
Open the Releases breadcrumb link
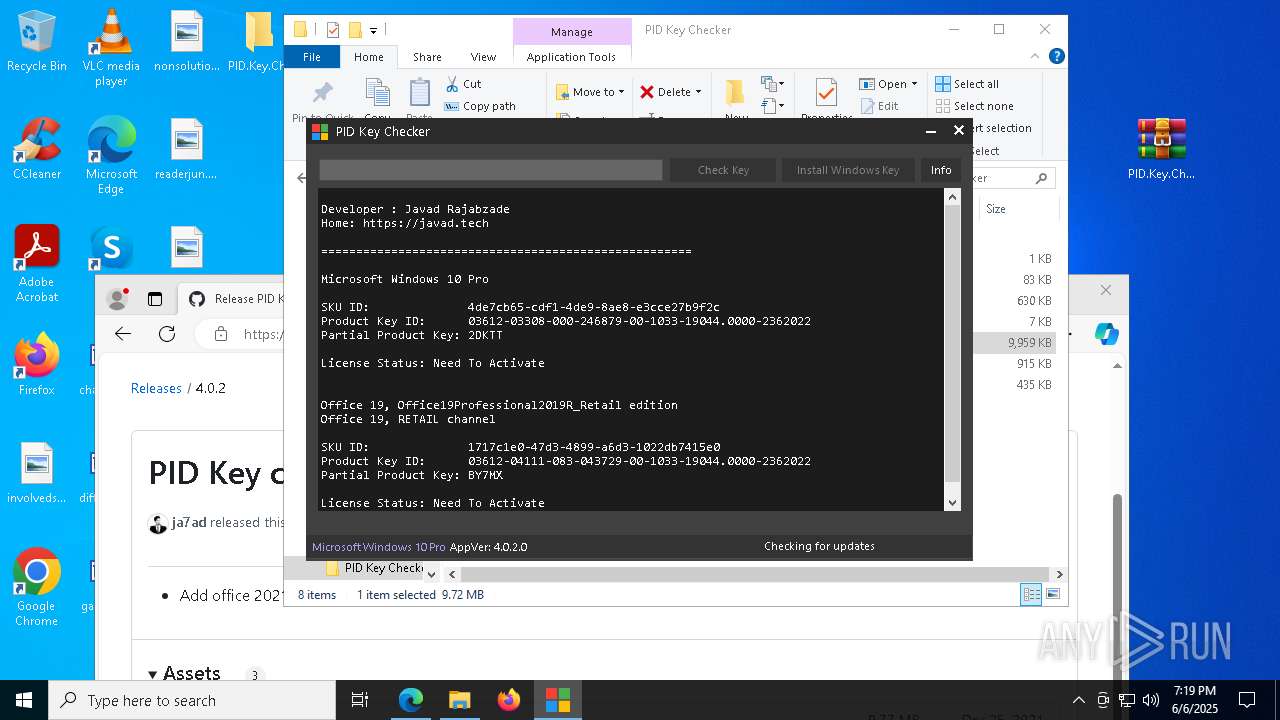[156, 388]
